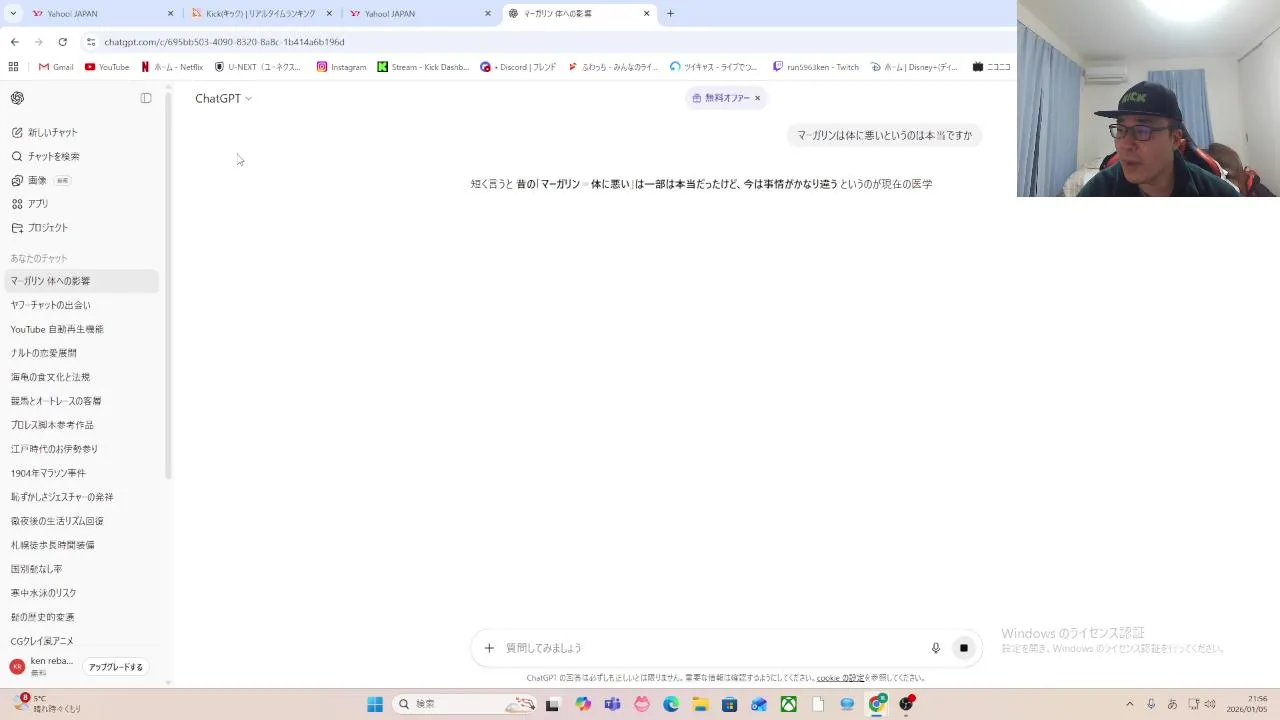Click the user message bubble about マーガリン

pos(884,135)
